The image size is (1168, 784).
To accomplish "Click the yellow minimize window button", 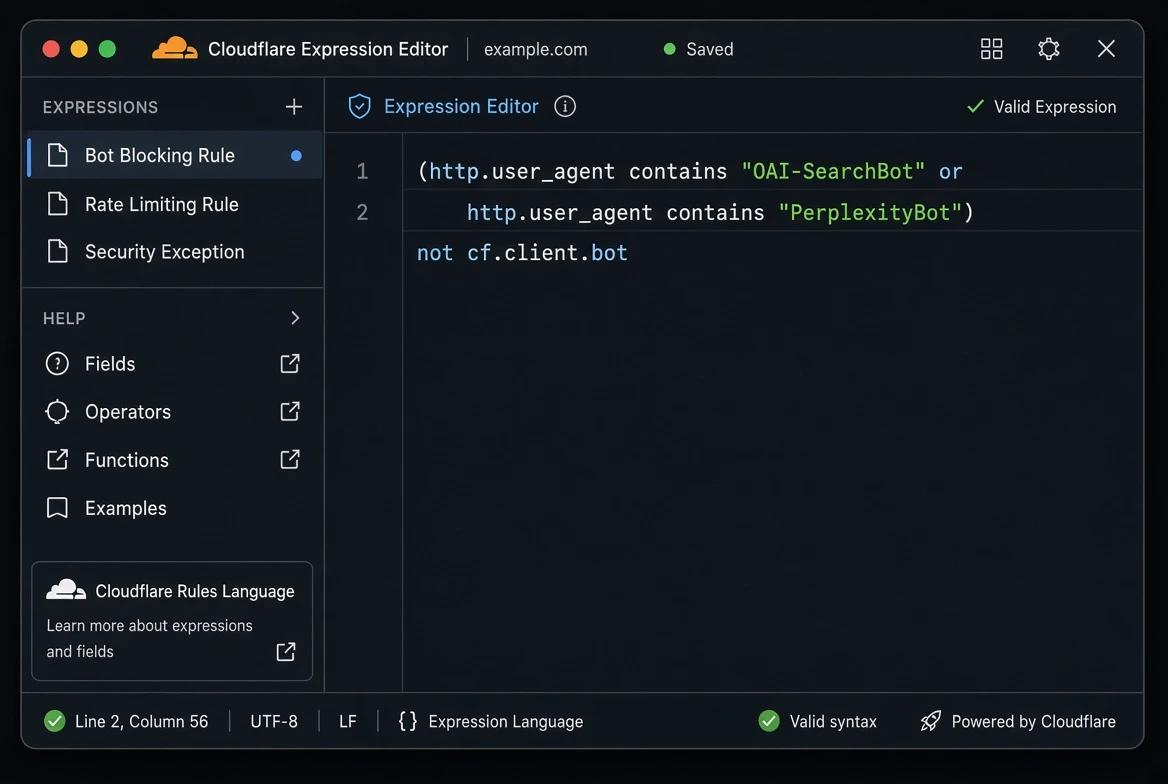I will [79, 49].
